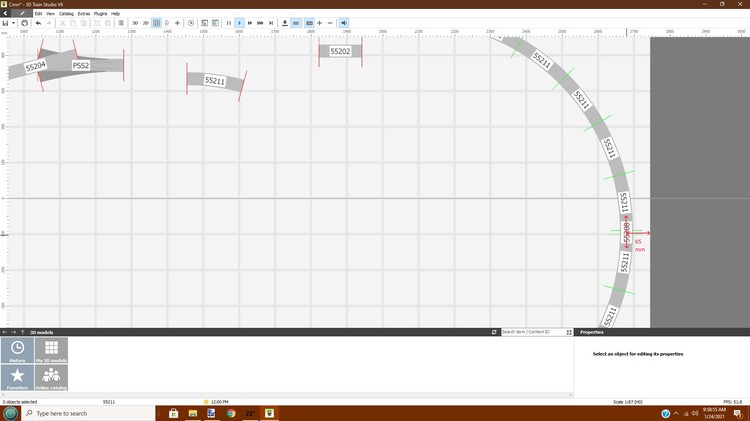Open the Help menu
This screenshot has height=421, width=750.
tap(115, 14)
